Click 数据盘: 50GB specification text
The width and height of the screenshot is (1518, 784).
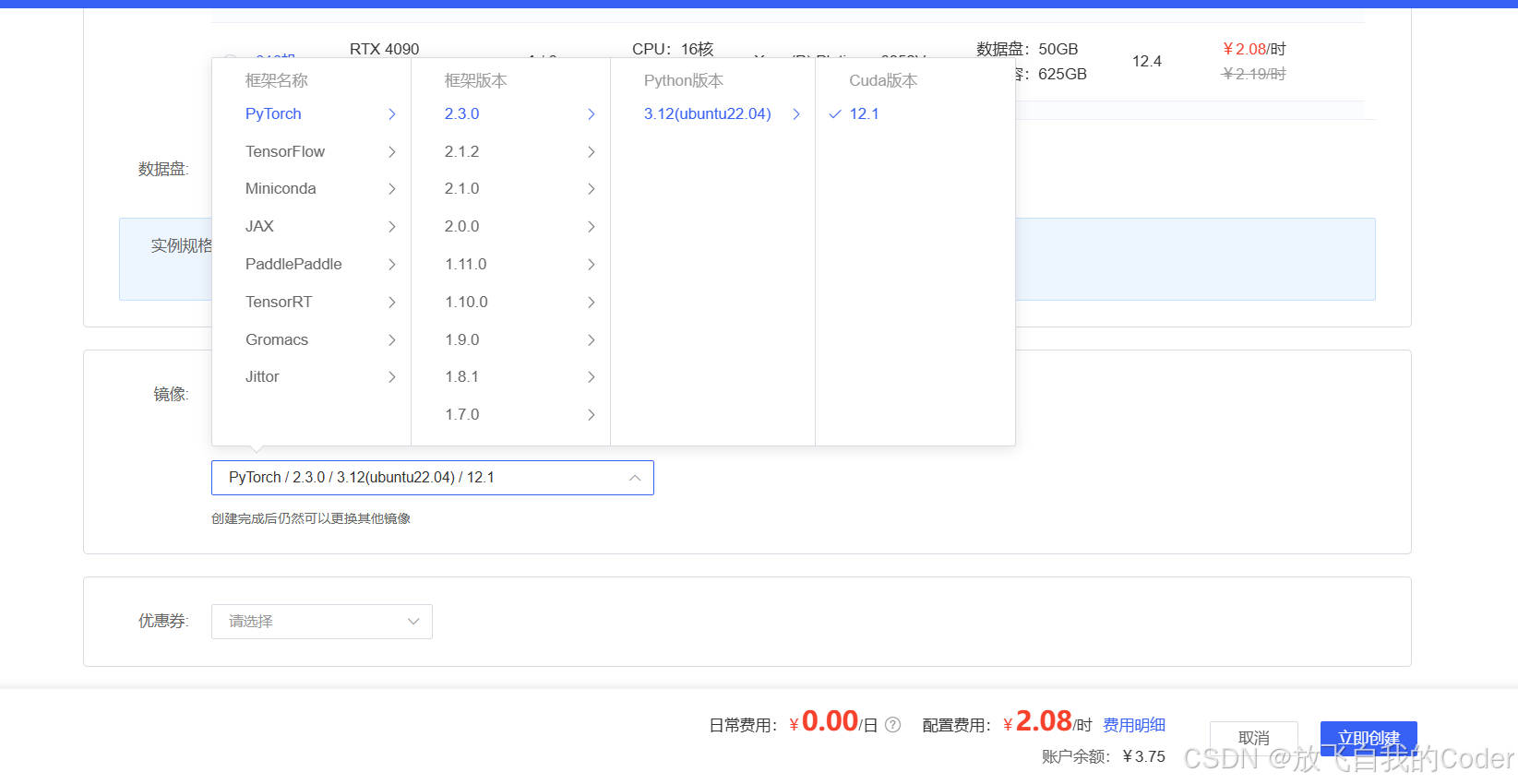(x=1027, y=49)
